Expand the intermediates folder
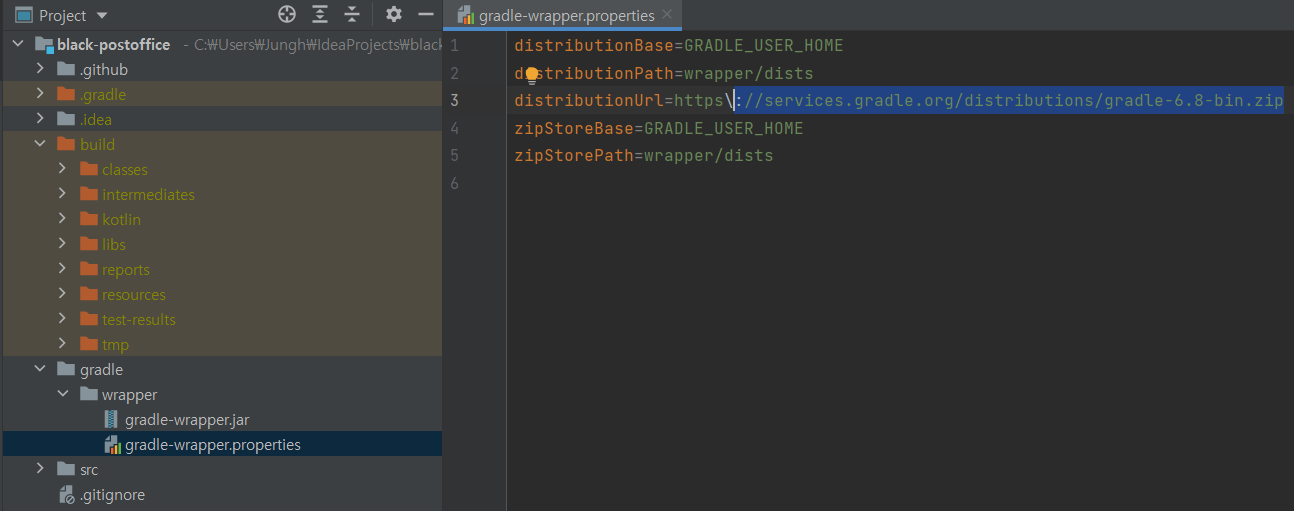This screenshot has height=511, width=1294. (x=62, y=194)
